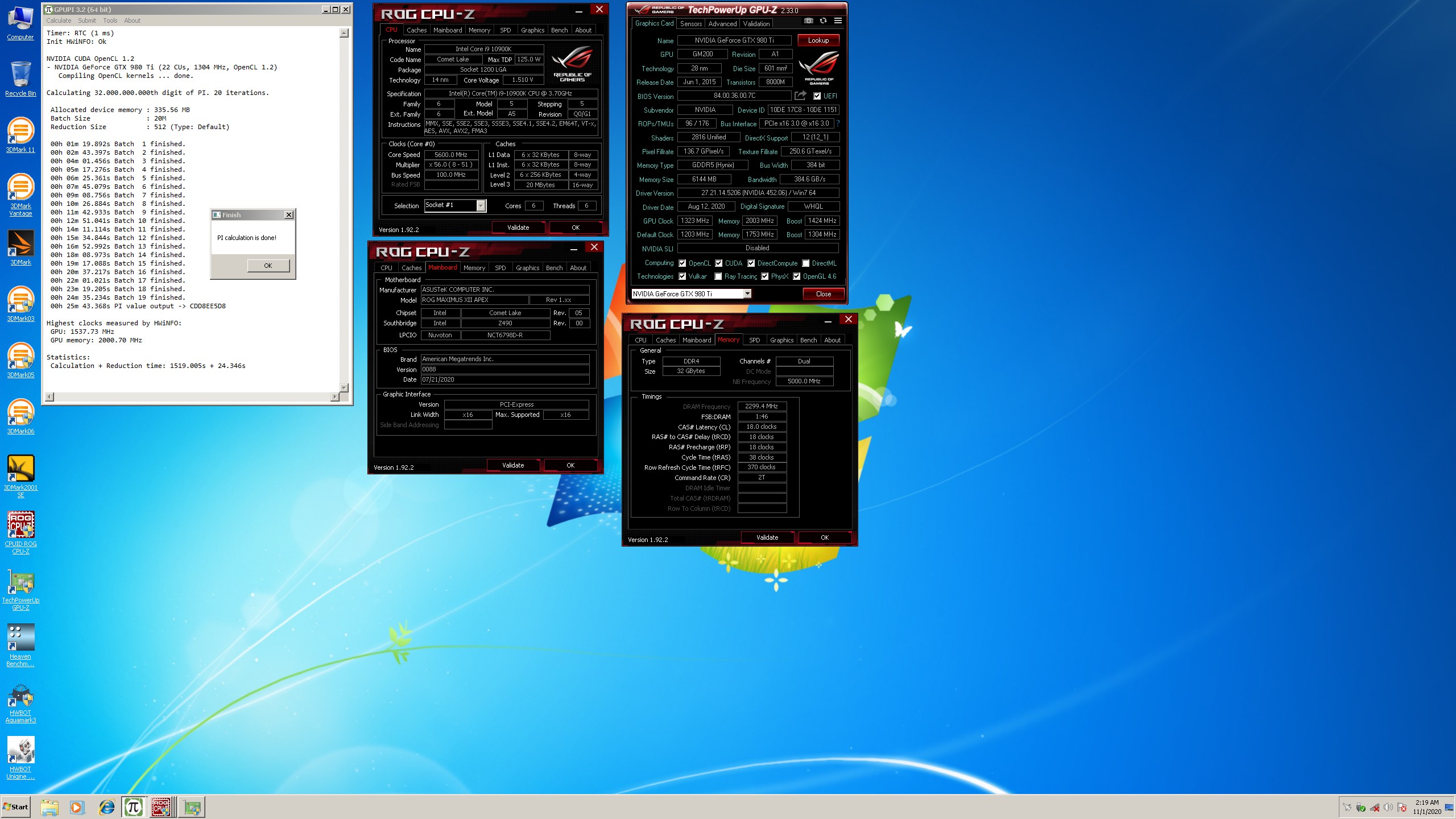Click the BIOS version share/export icon
Viewport: 1456px width, 819px height.
(800, 96)
